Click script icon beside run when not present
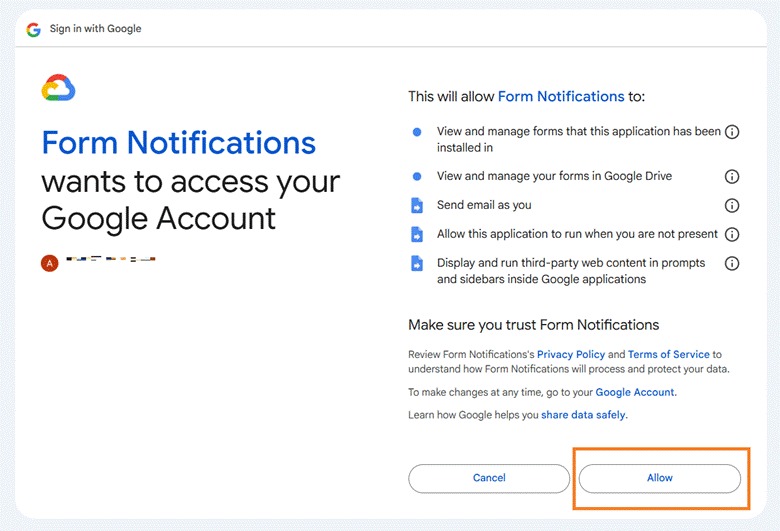The image size is (780, 531). pyautogui.click(x=417, y=234)
